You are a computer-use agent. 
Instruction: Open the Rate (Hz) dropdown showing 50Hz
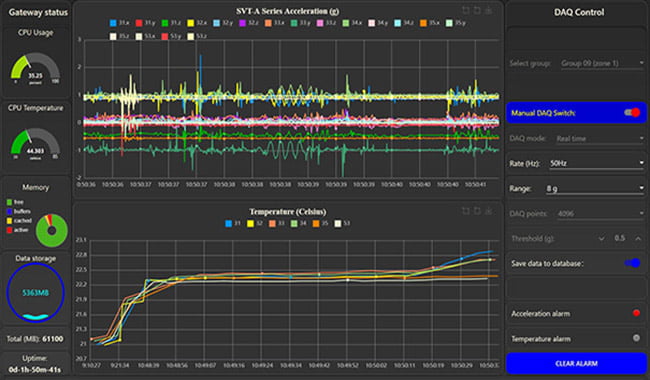pos(596,163)
